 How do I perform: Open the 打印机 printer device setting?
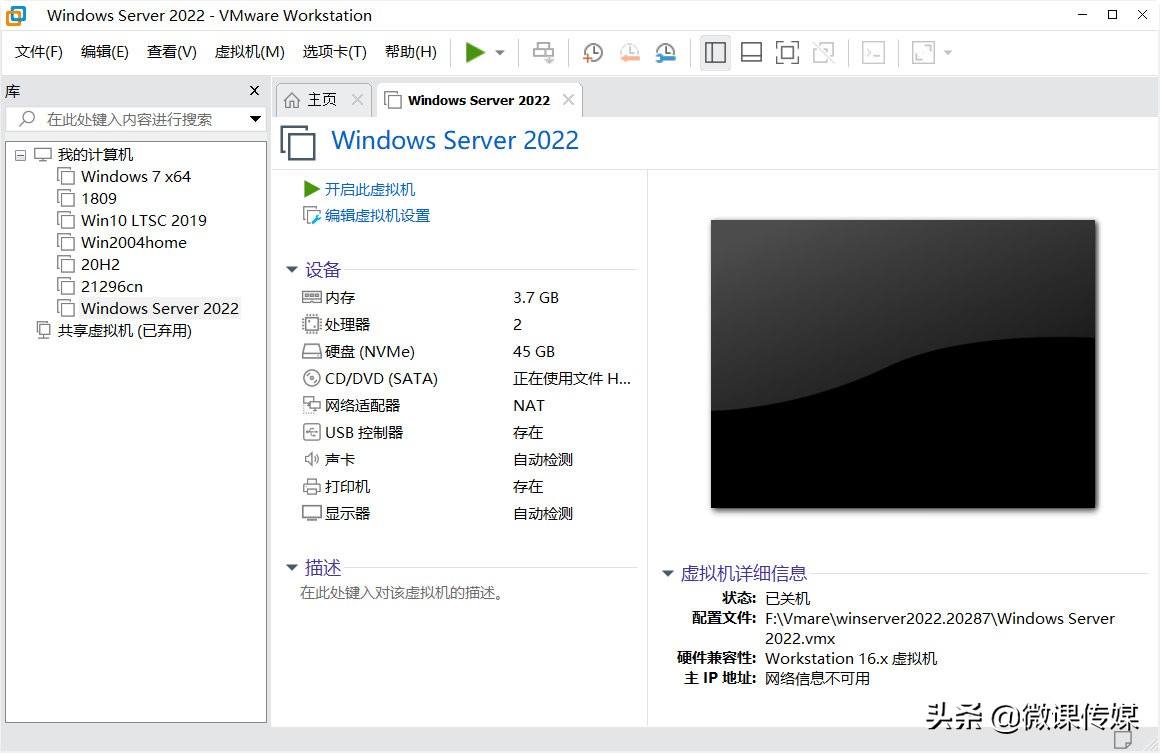pyautogui.click(x=347, y=486)
